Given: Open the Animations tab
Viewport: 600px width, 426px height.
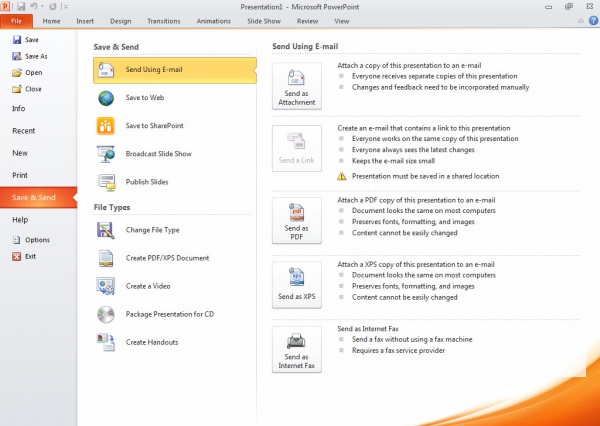Looking at the screenshot, I should coord(214,21).
